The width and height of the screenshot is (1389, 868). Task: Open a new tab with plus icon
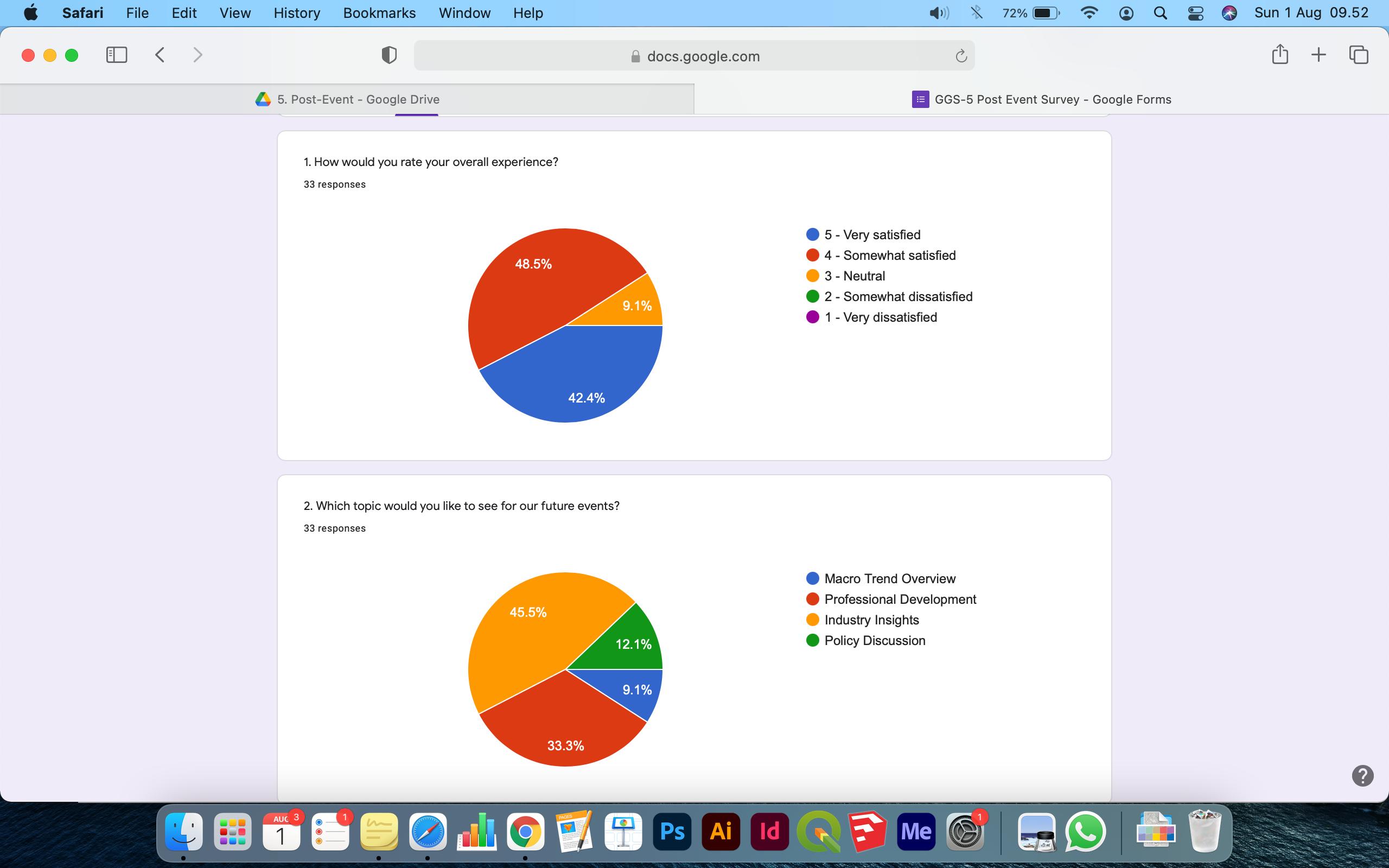1318,55
